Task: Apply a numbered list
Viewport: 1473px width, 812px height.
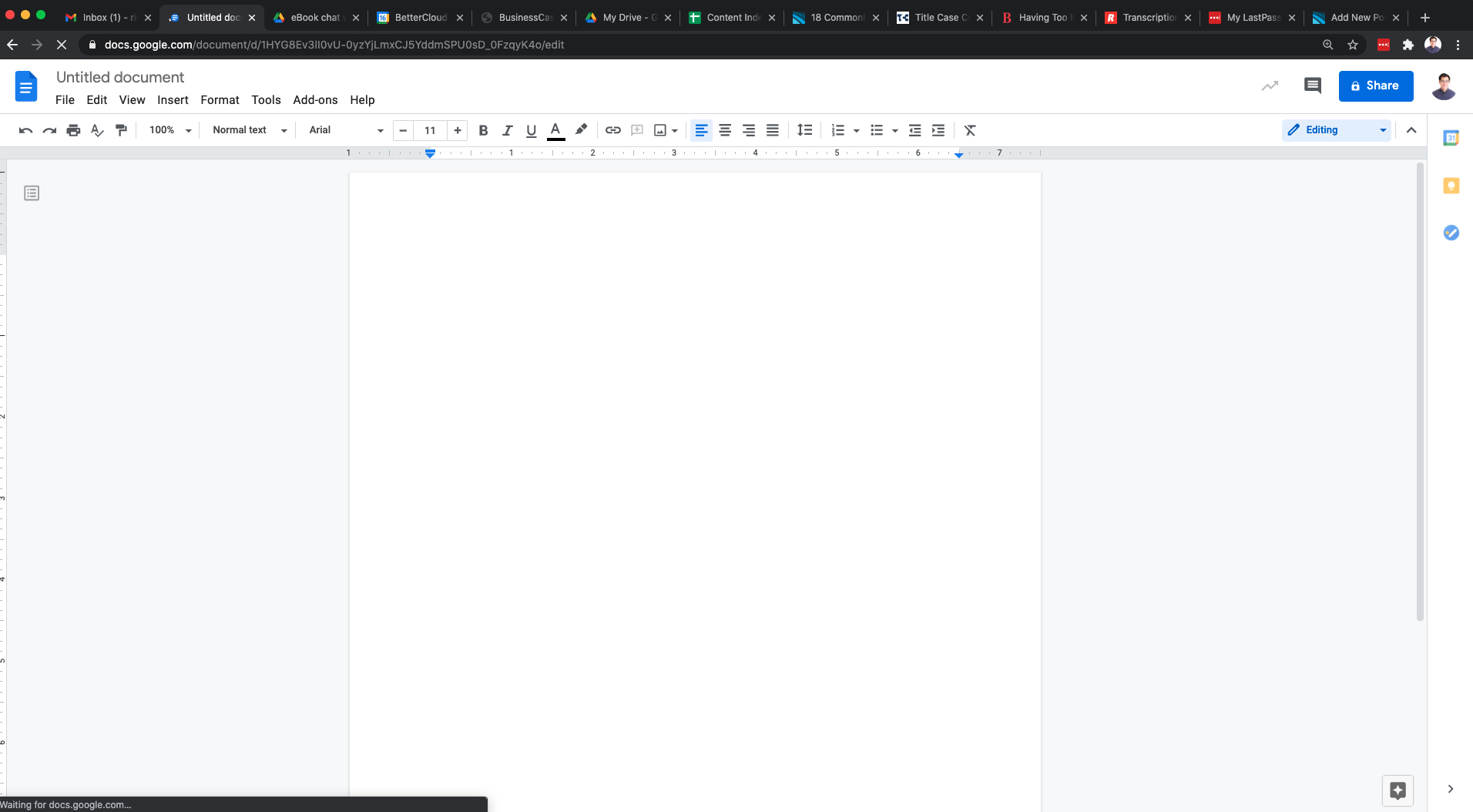Action: pyautogui.click(x=838, y=130)
